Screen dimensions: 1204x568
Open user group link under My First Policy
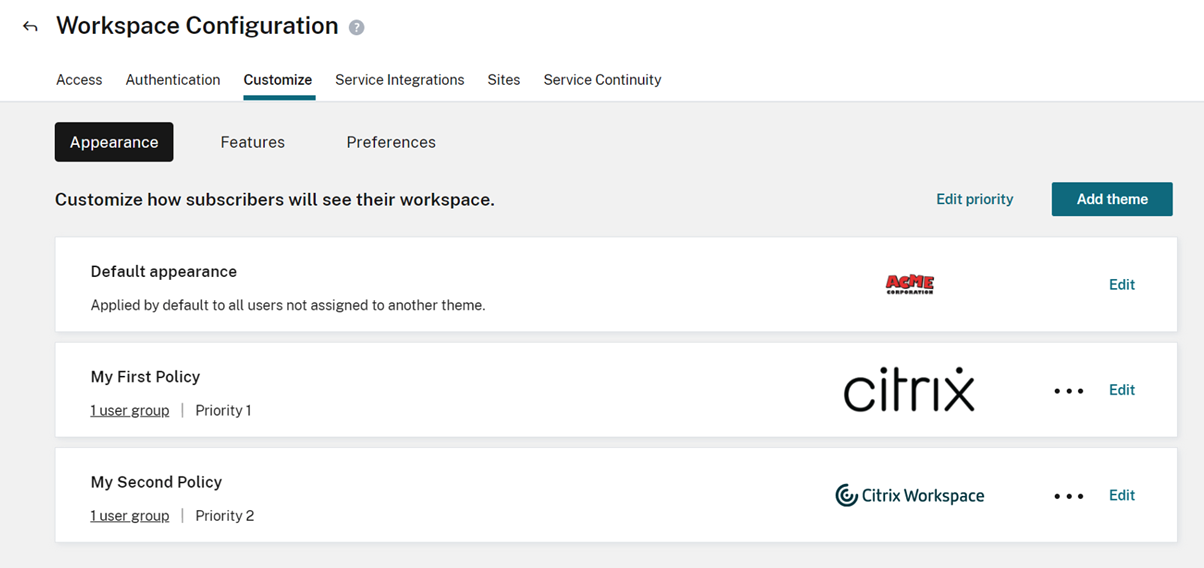pyautogui.click(x=130, y=410)
